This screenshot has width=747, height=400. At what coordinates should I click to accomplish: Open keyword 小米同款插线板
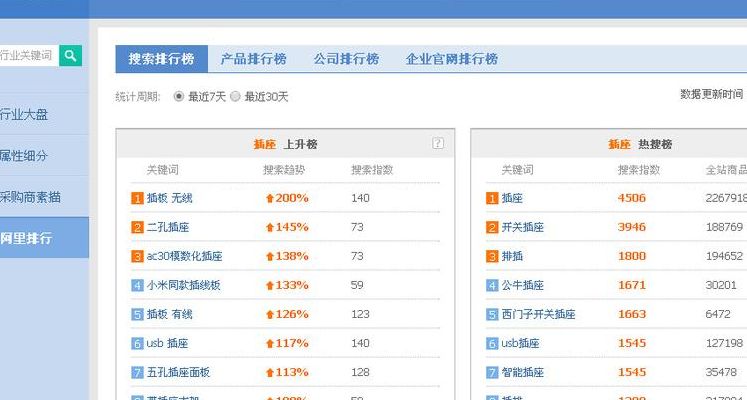[x=183, y=285]
